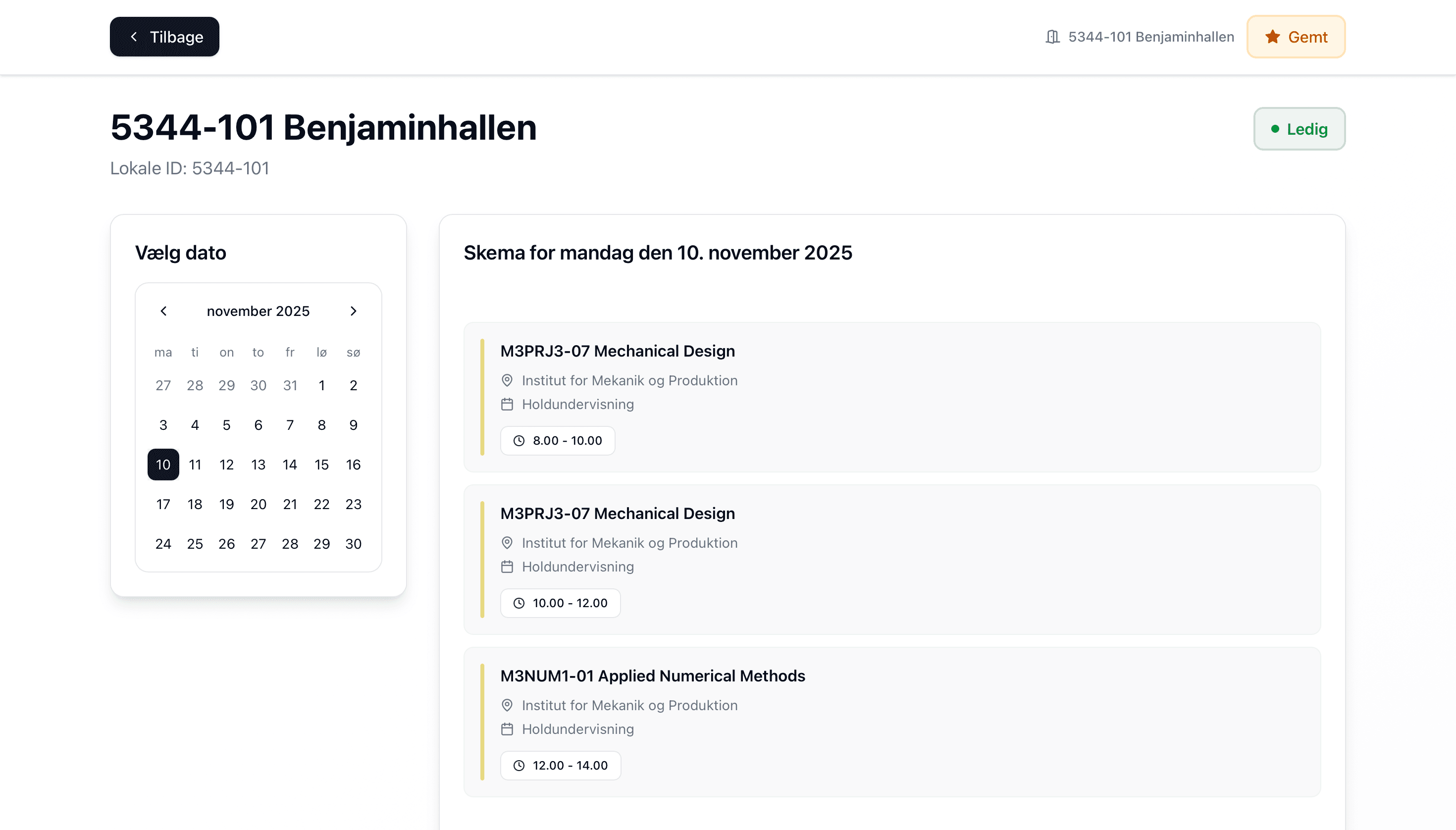Image resolution: width=1456 pixels, height=830 pixels.
Task: Click the clock icon on the 12.00 - 14.00 badge
Action: (x=518, y=765)
